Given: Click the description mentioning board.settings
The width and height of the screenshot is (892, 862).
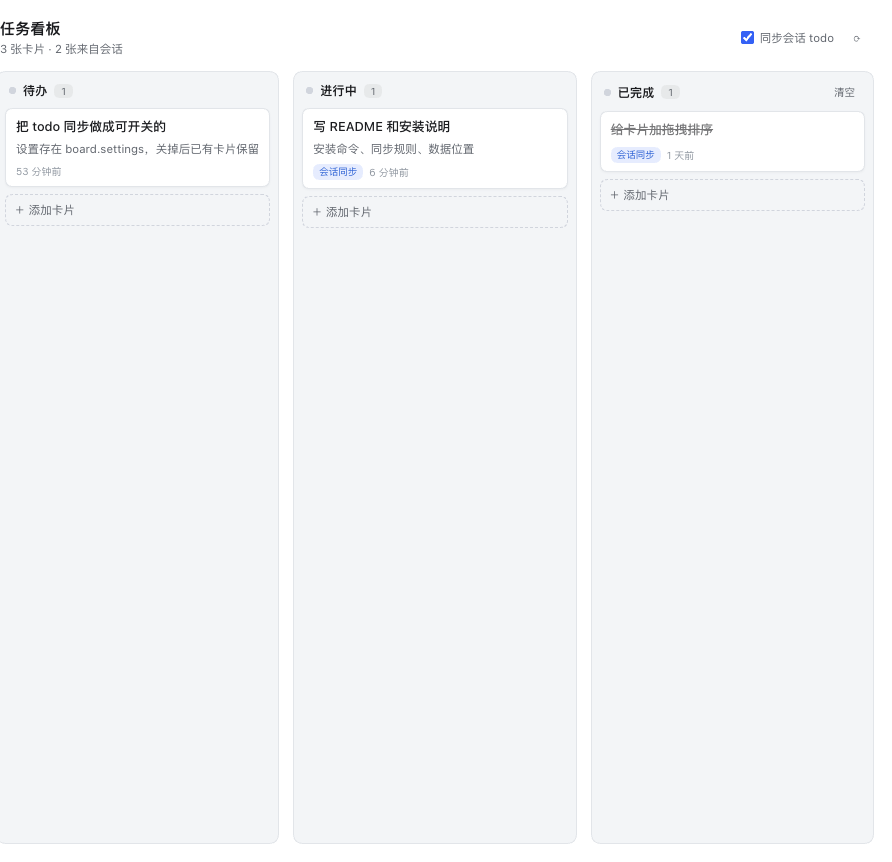Looking at the screenshot, I should [137, 149].
